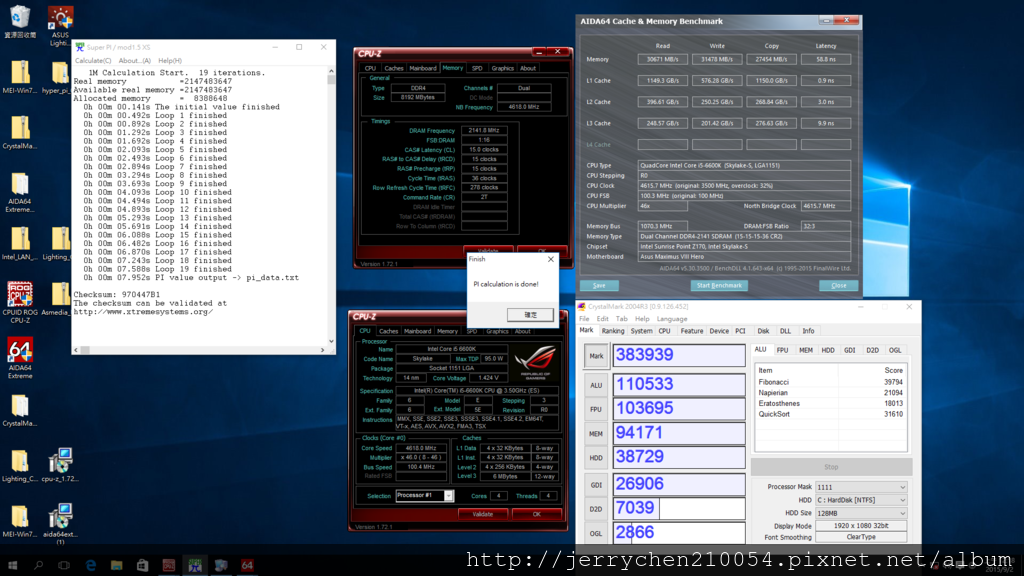Open the DLL tab in CrystalMark

[785, 331]
